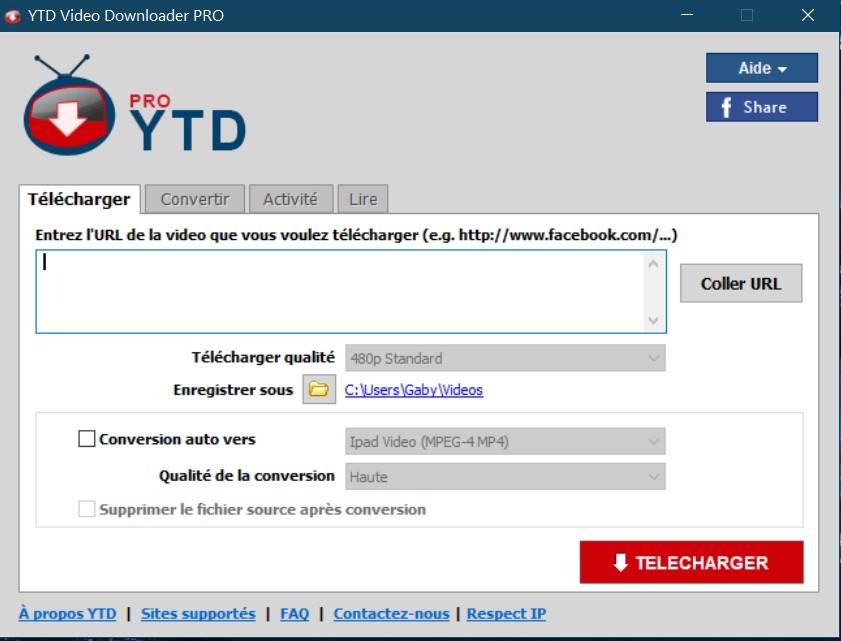The height and width of the screenshot is (641, 841).
Task: Click the scroll down arrow in URL box
Action: 654,320
